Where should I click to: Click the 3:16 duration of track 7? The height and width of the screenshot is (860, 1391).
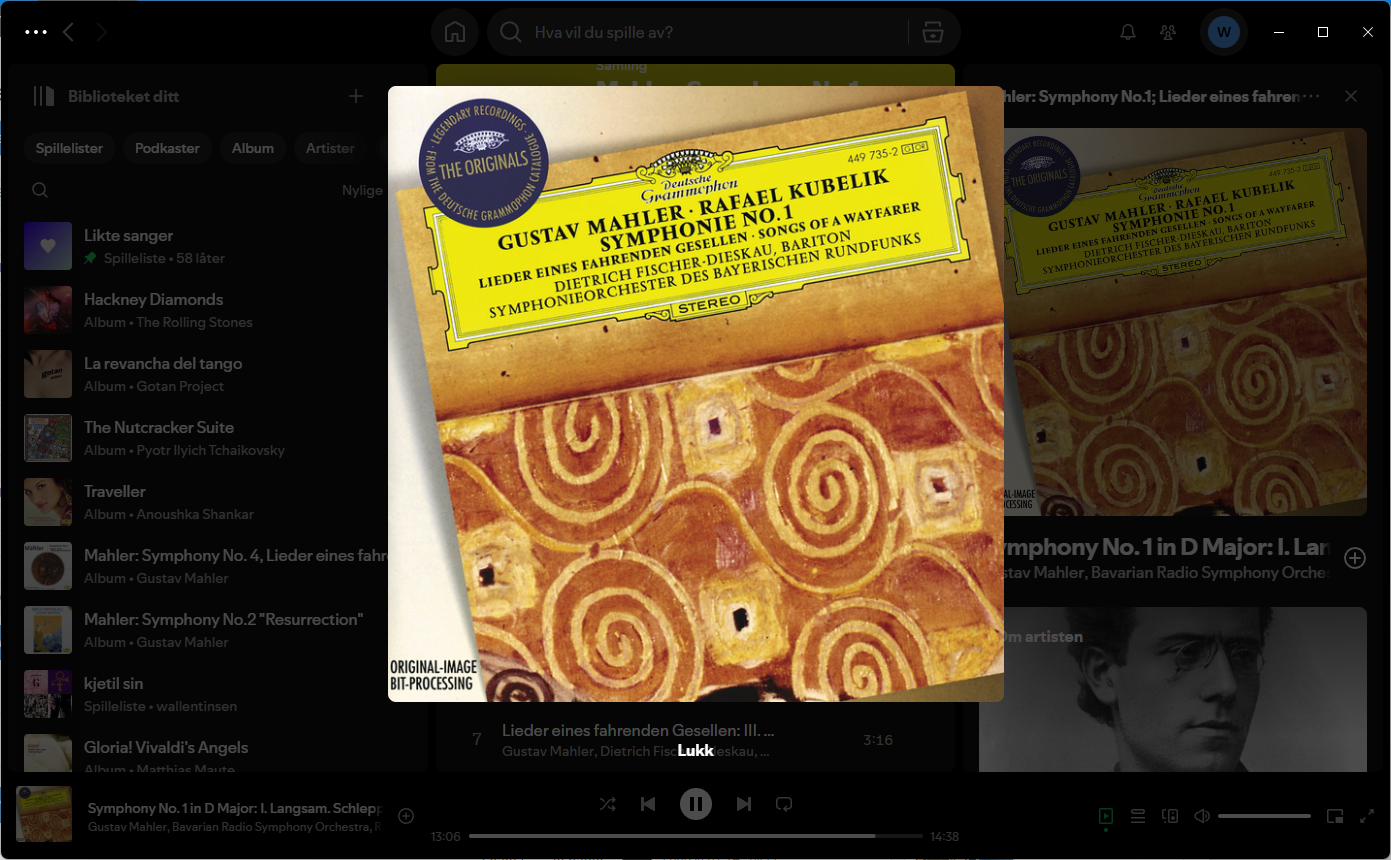pos(877,740)
